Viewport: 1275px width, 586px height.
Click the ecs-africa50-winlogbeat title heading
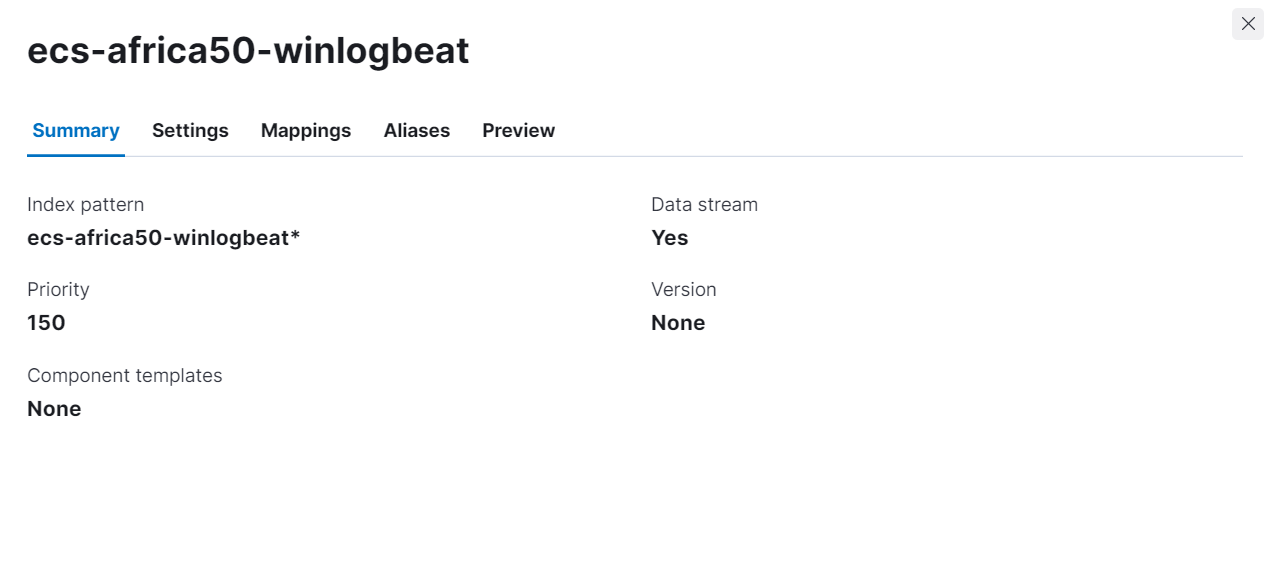click(248, 51)
